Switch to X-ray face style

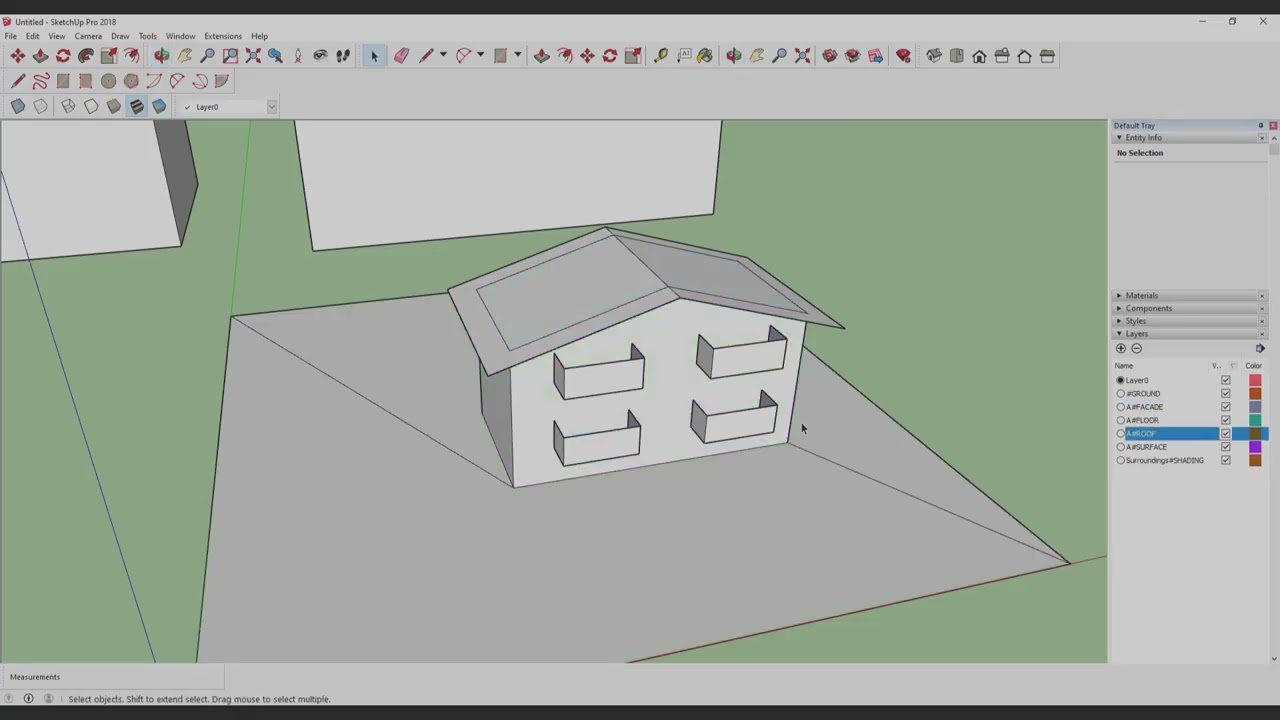(x=17, y=106)
